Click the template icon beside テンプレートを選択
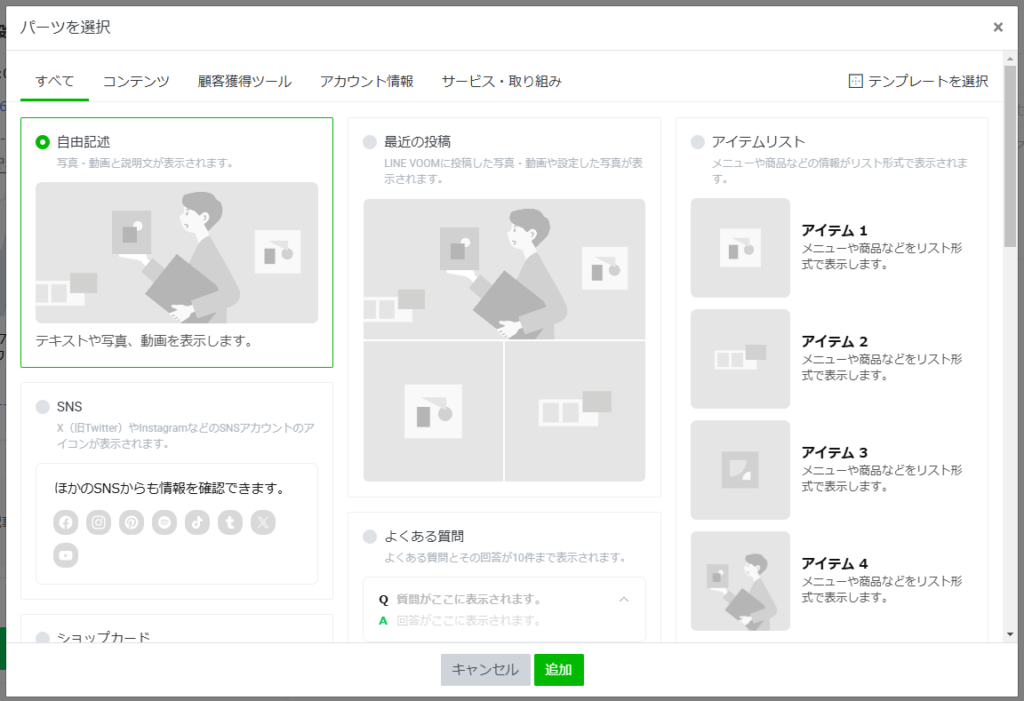1024x701 pixels. 855,81
